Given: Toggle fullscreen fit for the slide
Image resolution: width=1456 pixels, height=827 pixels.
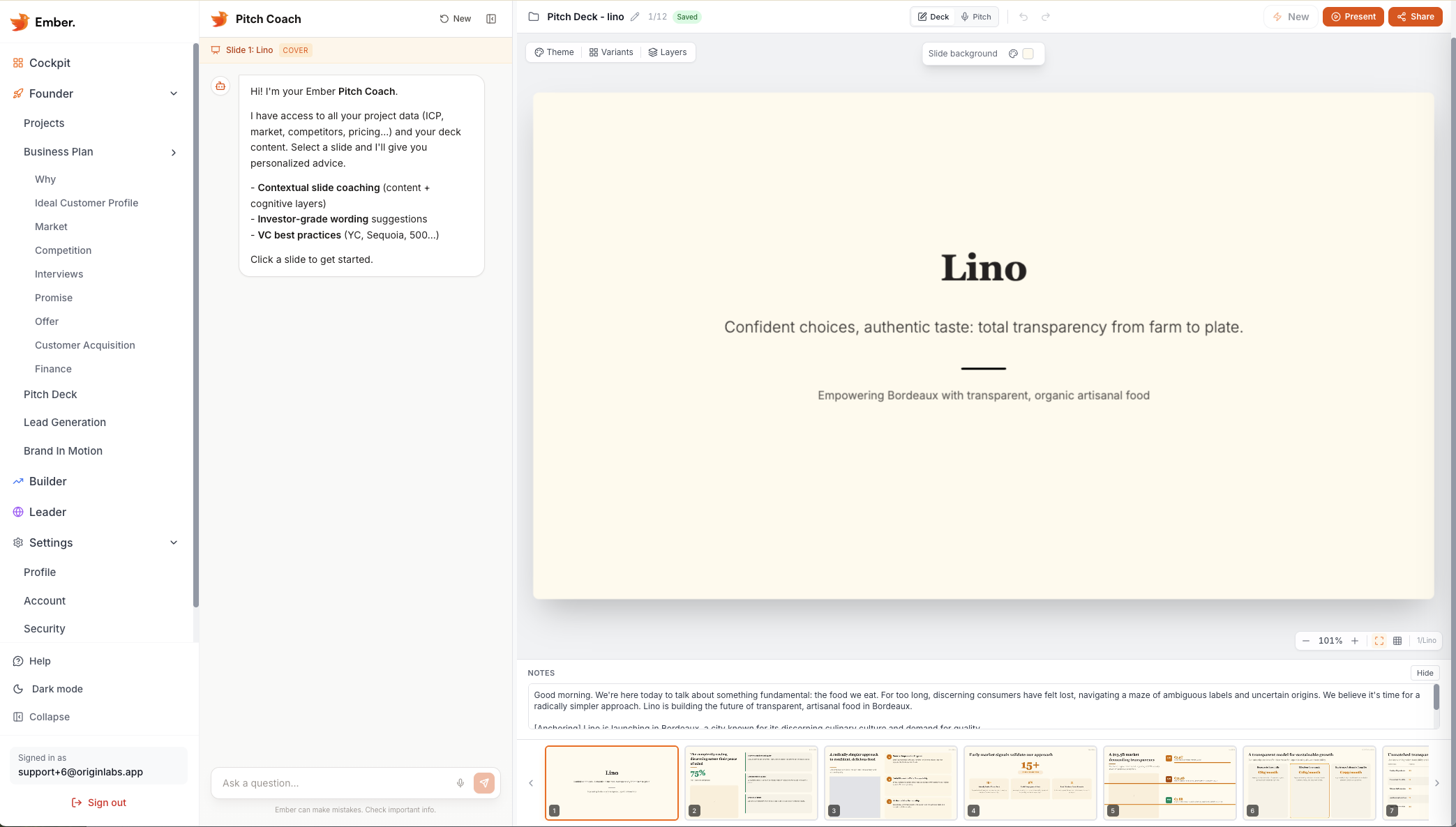Looking at the screenshot, I should [x=1379, y=641].
